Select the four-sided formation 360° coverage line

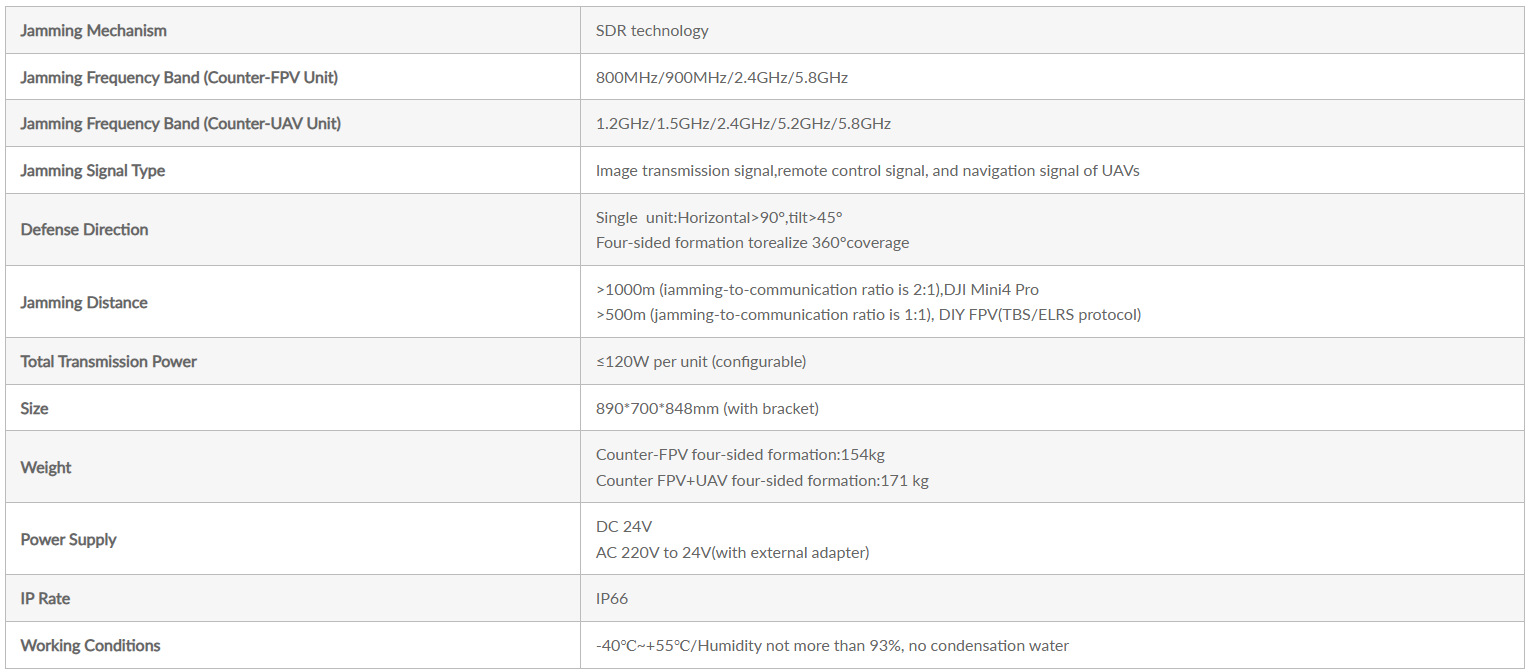click(x=753, y=243)
